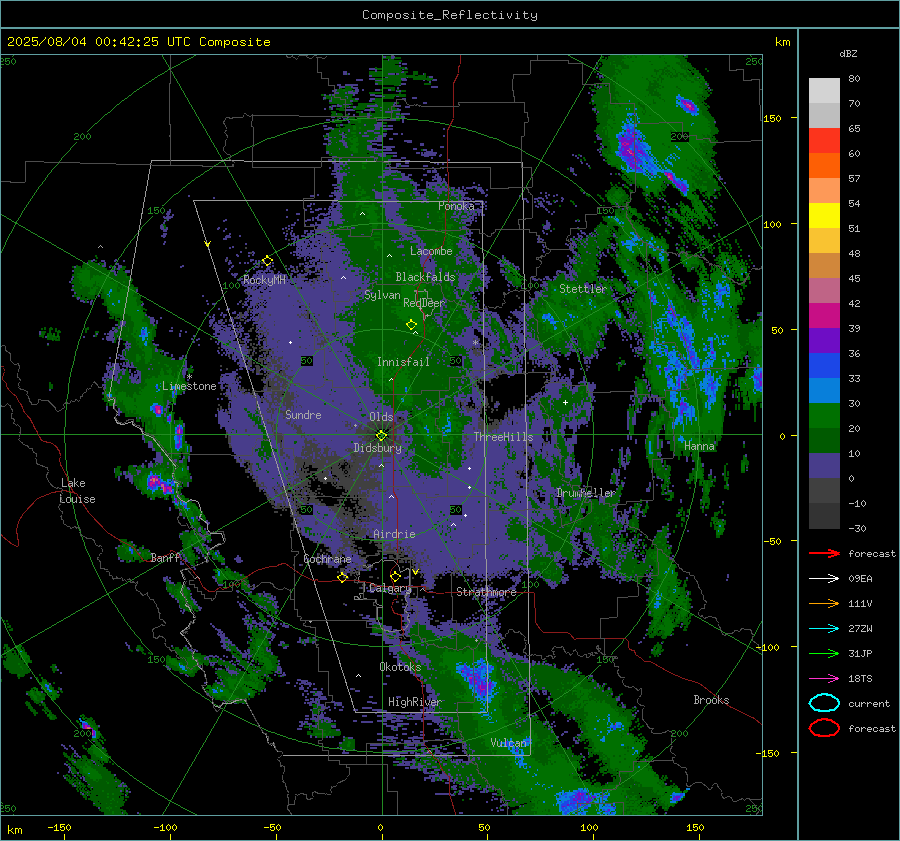Click the red swatch below 65 dBZ
900x841 pixels.
824,141
